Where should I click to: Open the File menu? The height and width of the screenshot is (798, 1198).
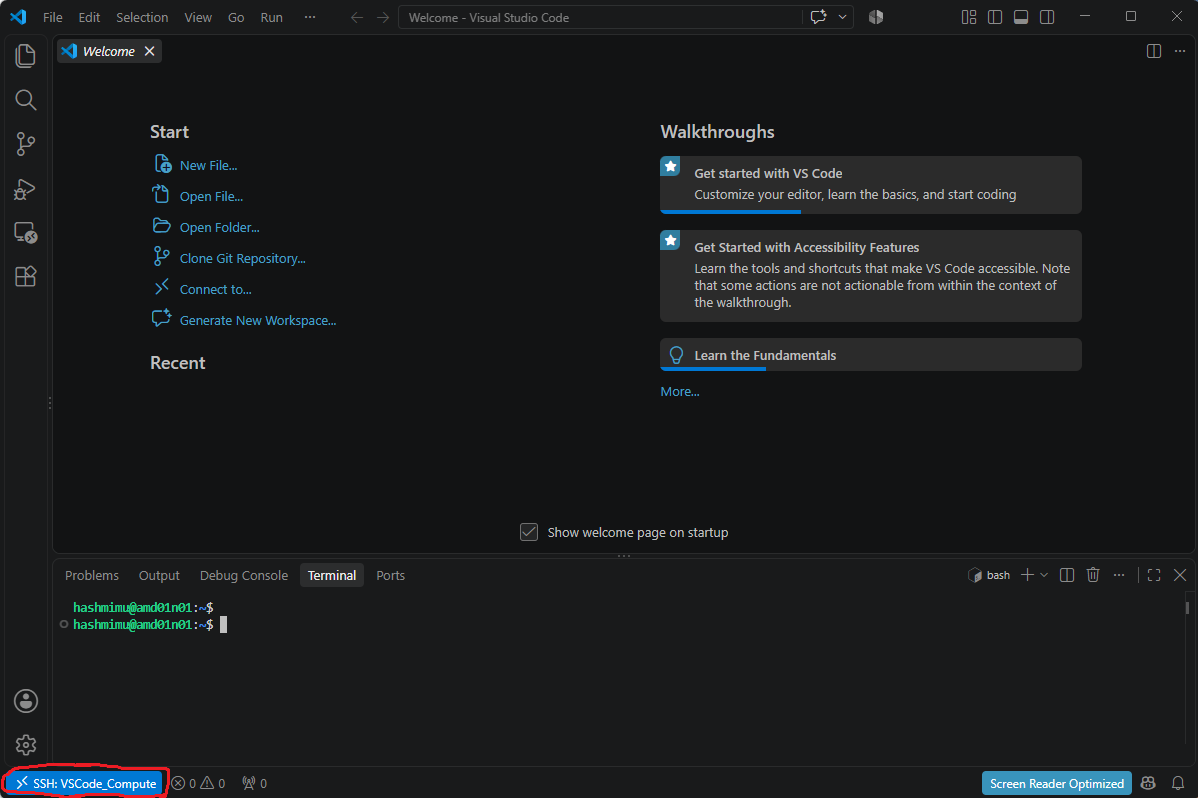click(53, 17)
